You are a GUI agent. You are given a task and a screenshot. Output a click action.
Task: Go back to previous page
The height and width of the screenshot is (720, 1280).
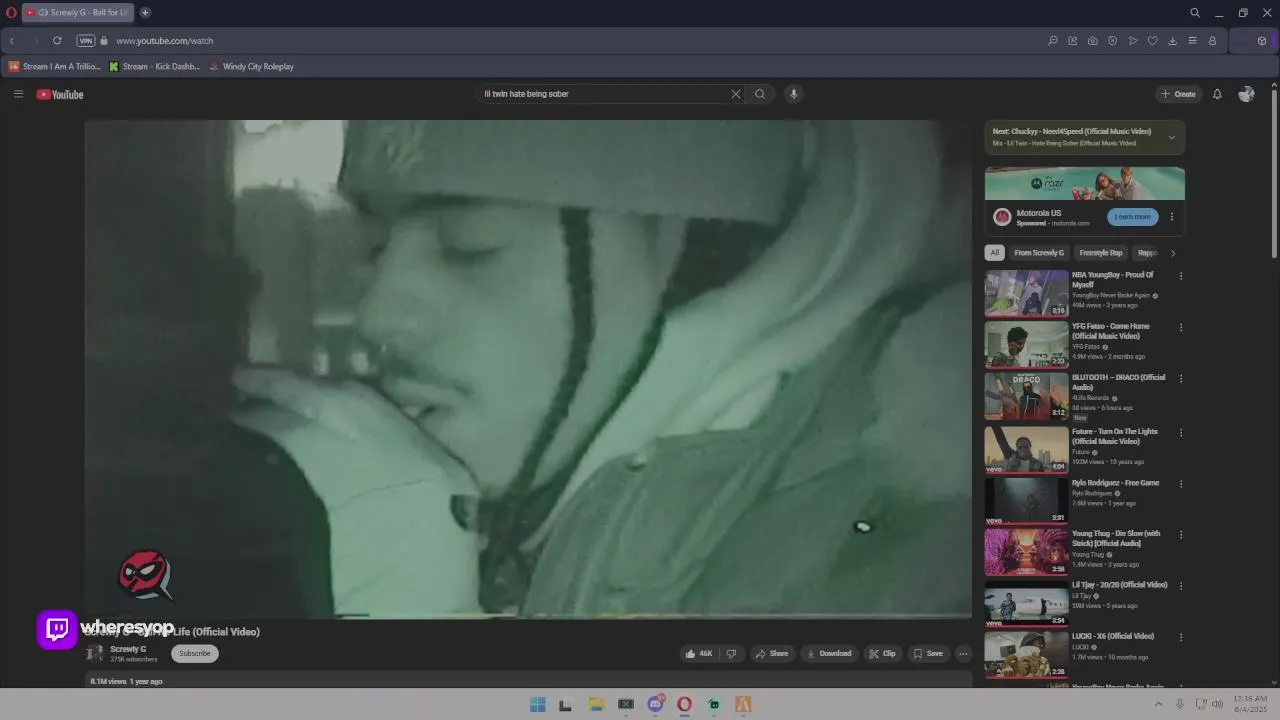pos(12,41)
